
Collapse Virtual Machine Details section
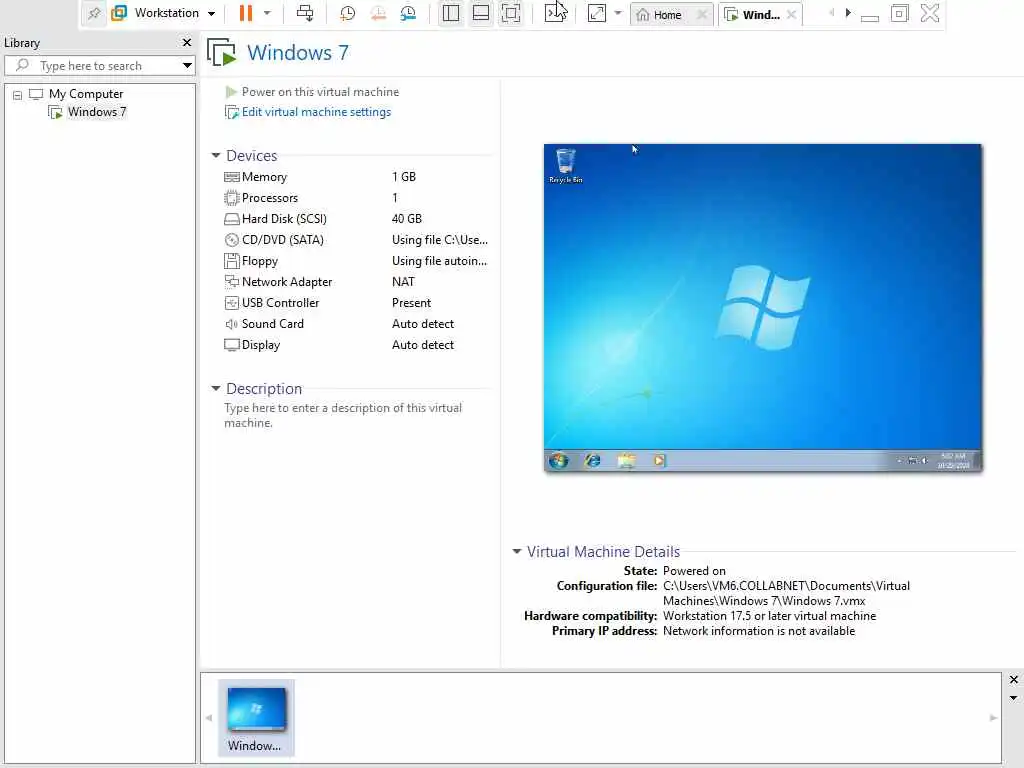tap(517, 551)
